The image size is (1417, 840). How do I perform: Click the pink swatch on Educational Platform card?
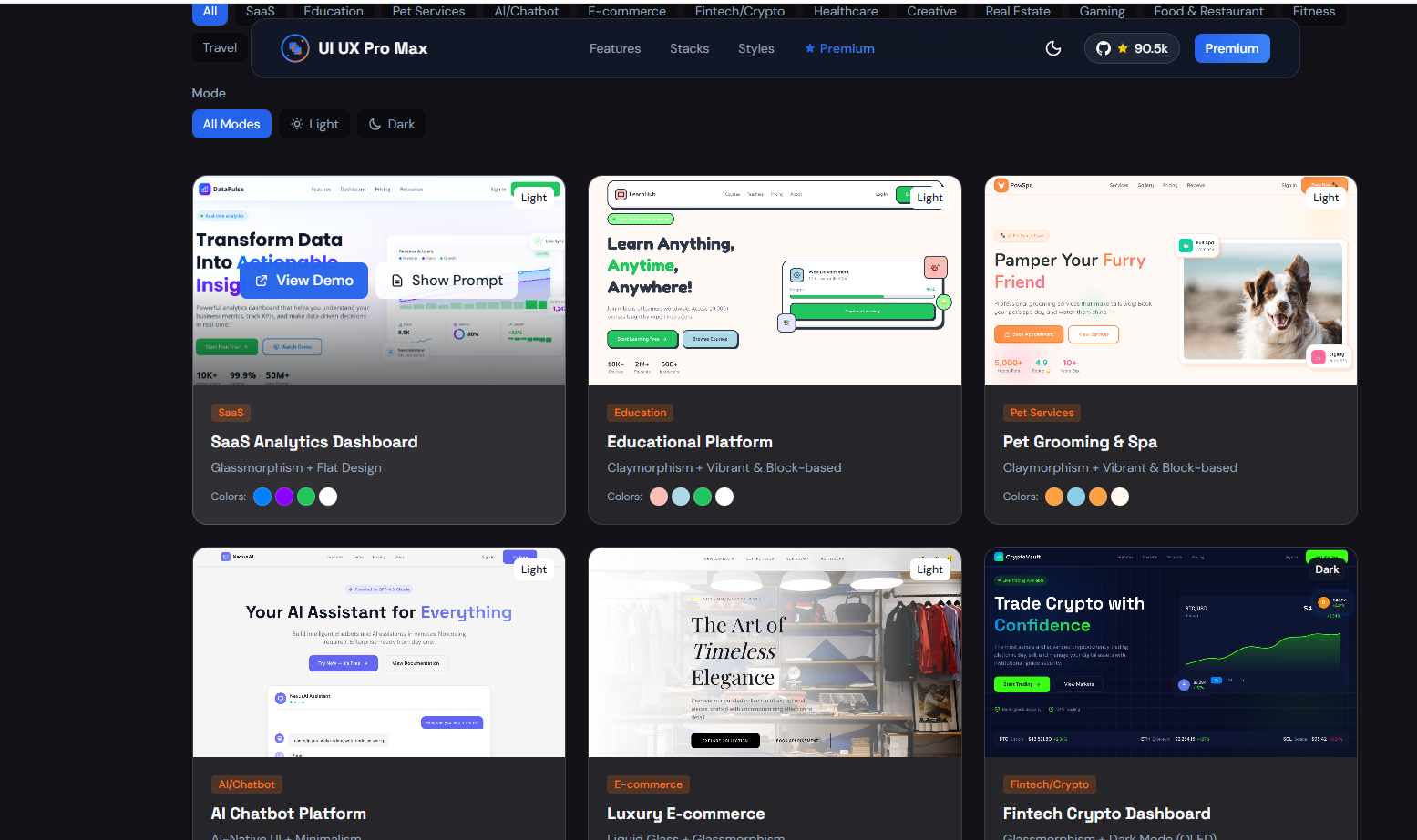click(659, 497)
